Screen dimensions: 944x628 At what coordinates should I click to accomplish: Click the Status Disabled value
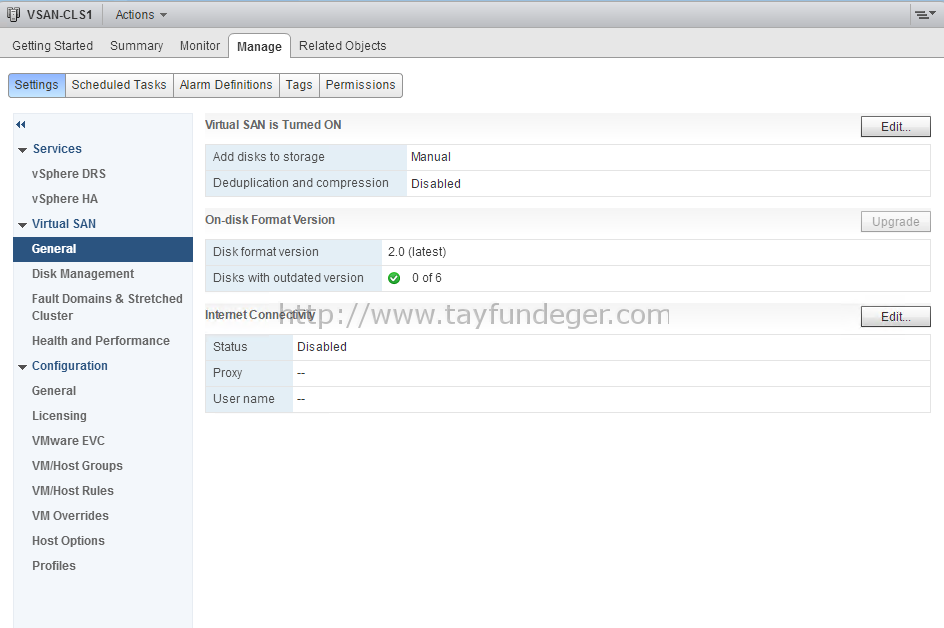click(x=322, y=347)
